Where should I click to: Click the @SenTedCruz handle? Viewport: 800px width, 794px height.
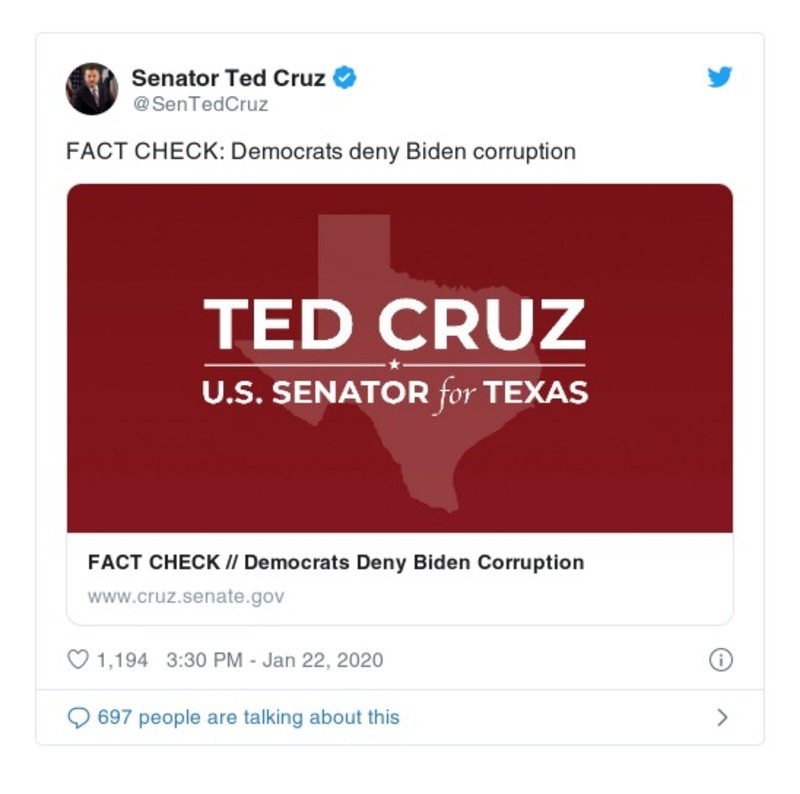(200, 104)
